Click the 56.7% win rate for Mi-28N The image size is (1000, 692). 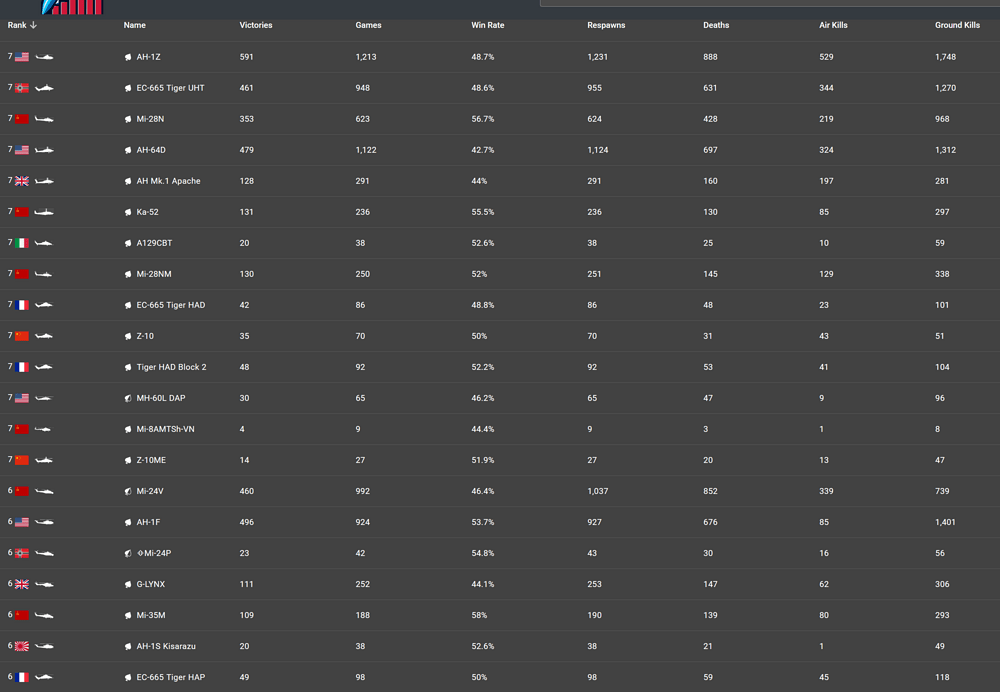click(x=483, y=119)
